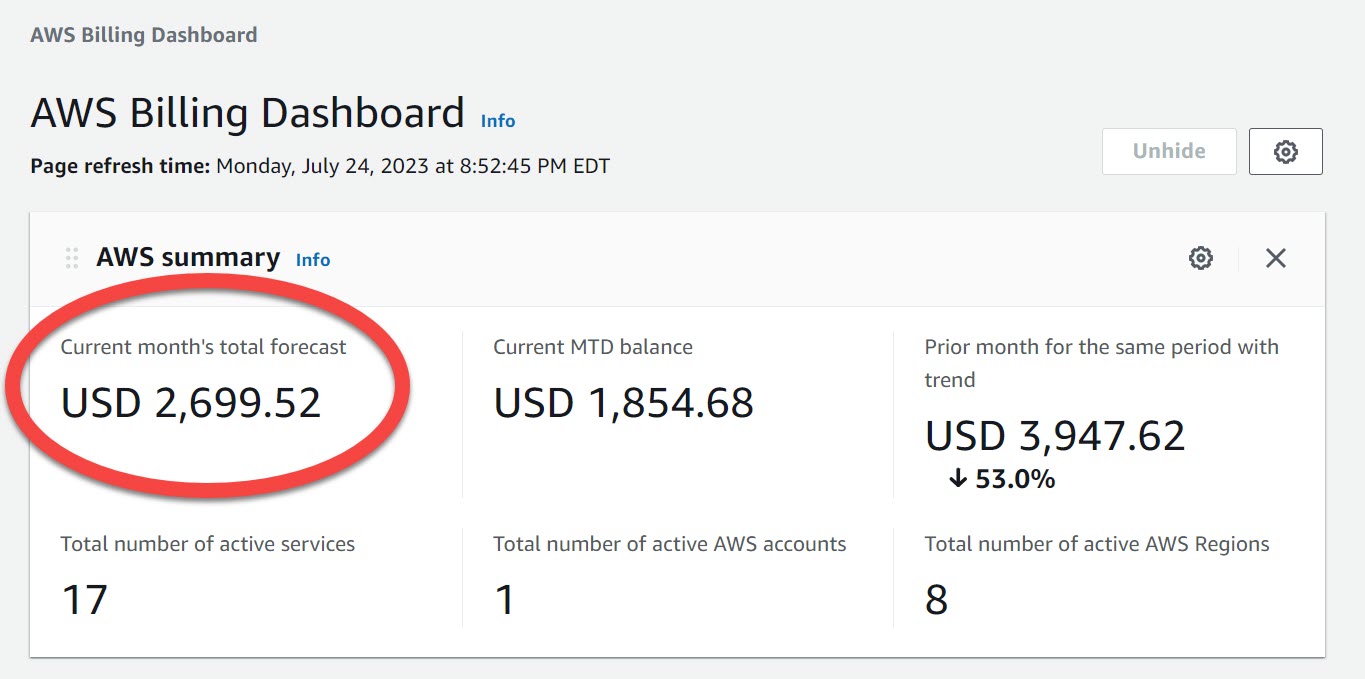Click the AWS Billing Dashboard breadcrumb
This screenshot has height=679, width=1365.
(144, 35)
